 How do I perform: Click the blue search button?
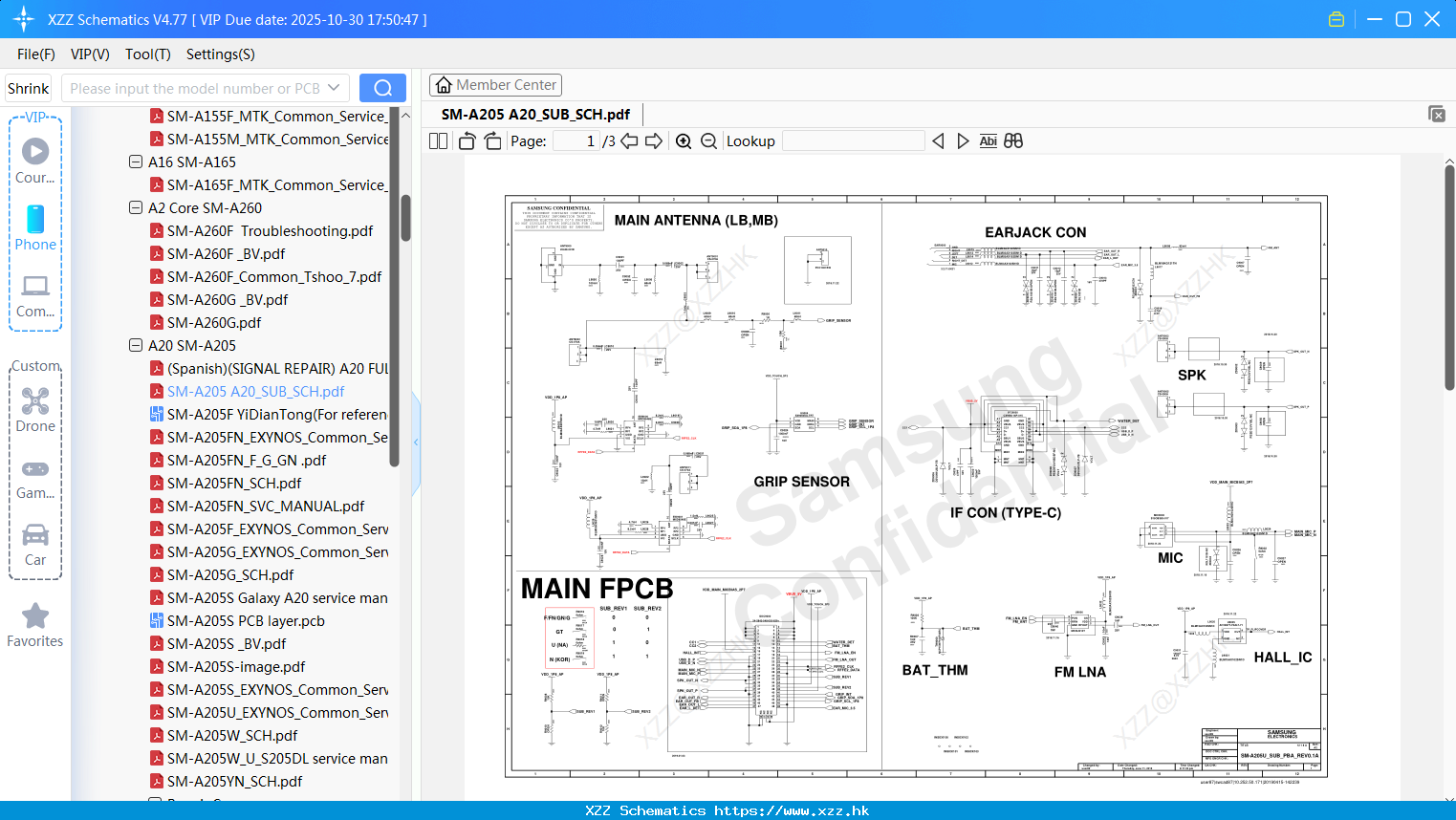point(382,88)
